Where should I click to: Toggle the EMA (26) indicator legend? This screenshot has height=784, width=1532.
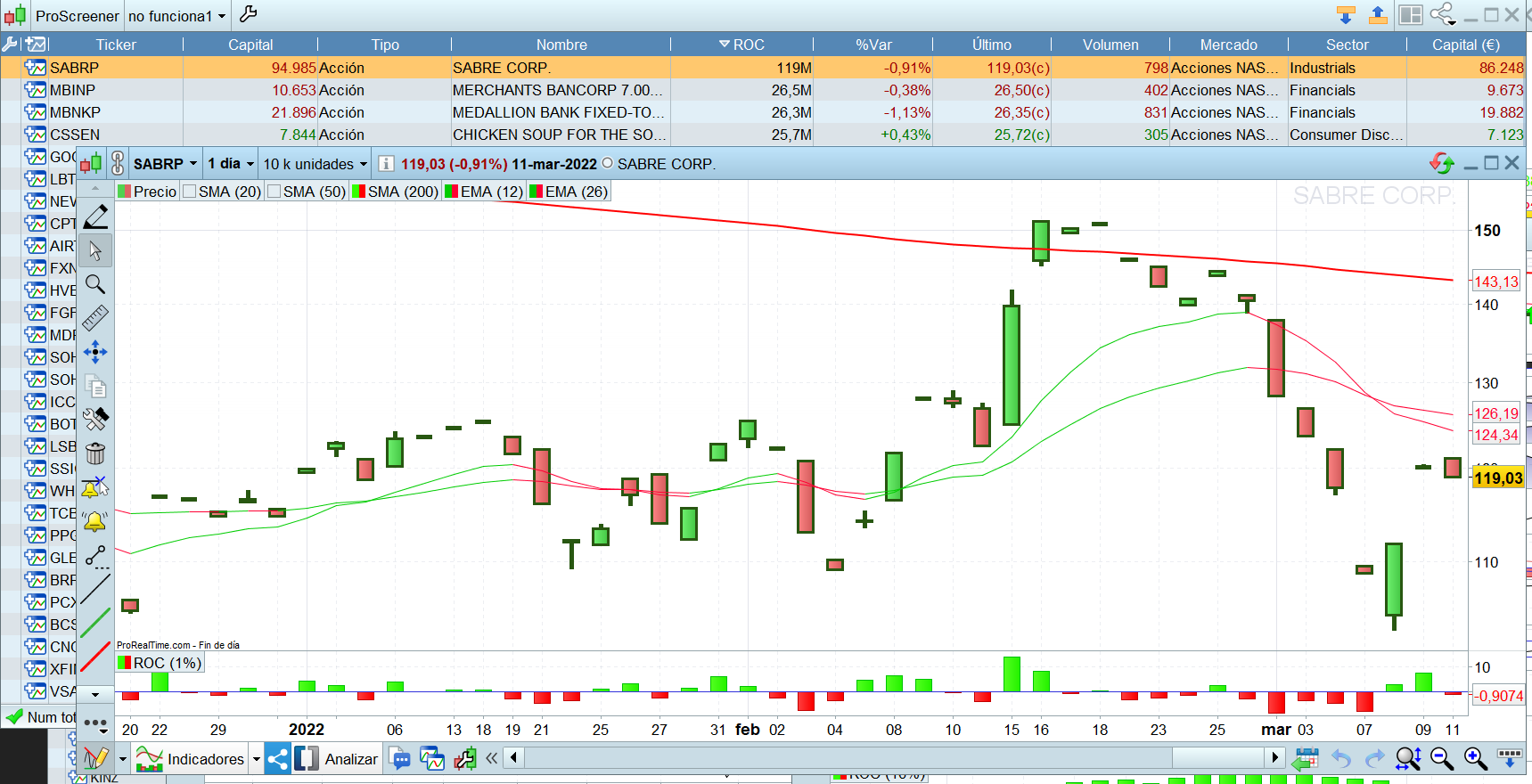point(569,192)
